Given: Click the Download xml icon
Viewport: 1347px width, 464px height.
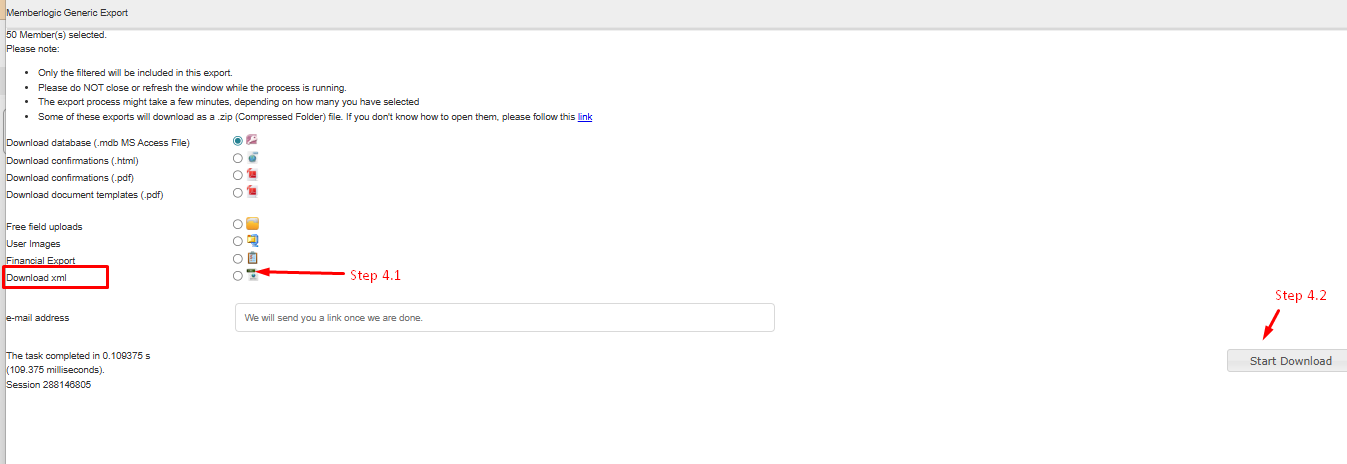Looking at the screenshot, I should pyautogui.click(x=253, y=274).
